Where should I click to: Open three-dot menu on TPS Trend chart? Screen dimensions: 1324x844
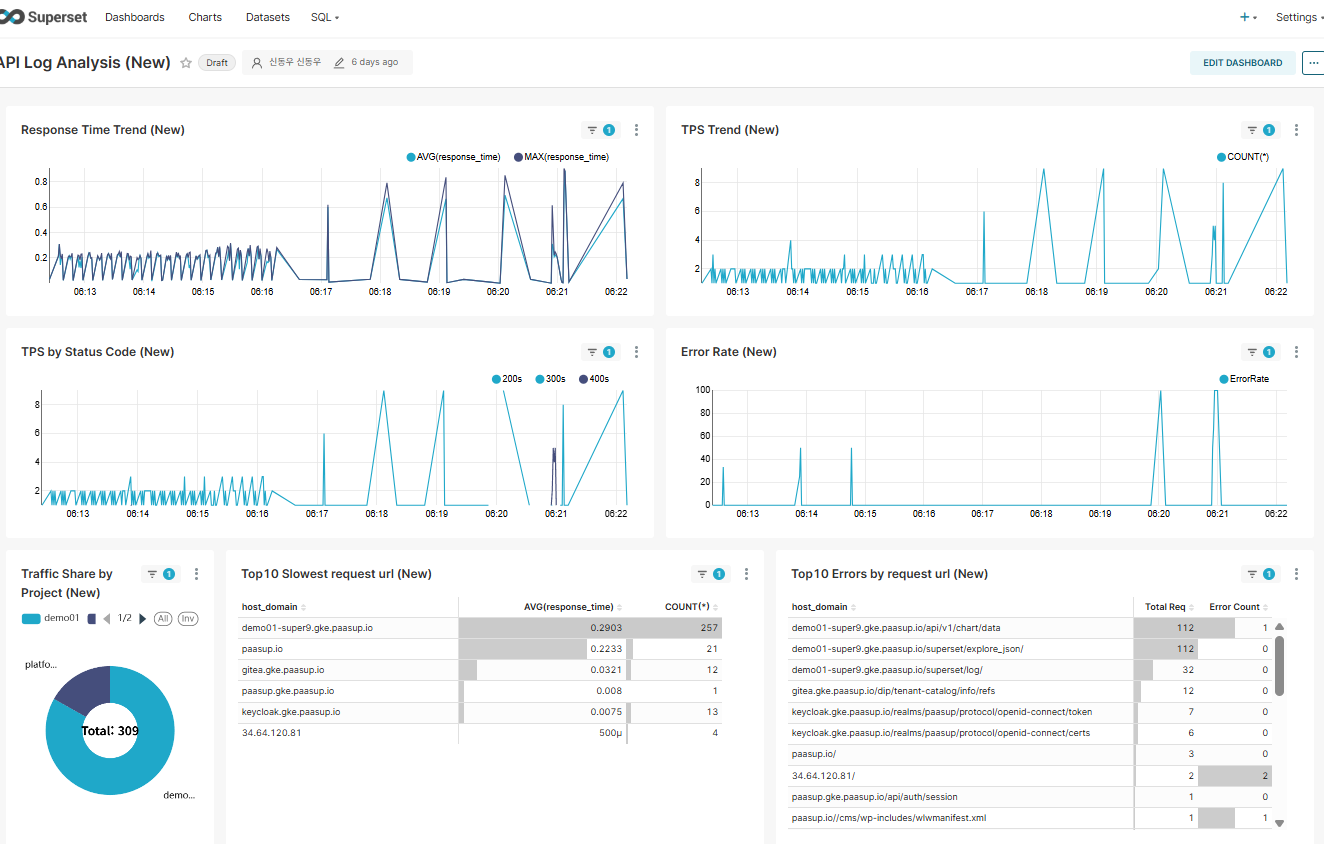click(1296, 130)
